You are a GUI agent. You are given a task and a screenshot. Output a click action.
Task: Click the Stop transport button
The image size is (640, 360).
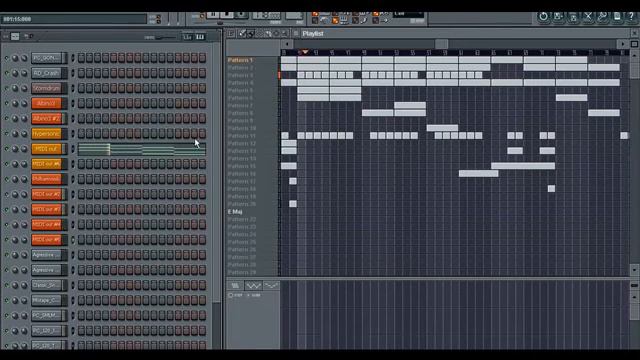tap(227, 16)
